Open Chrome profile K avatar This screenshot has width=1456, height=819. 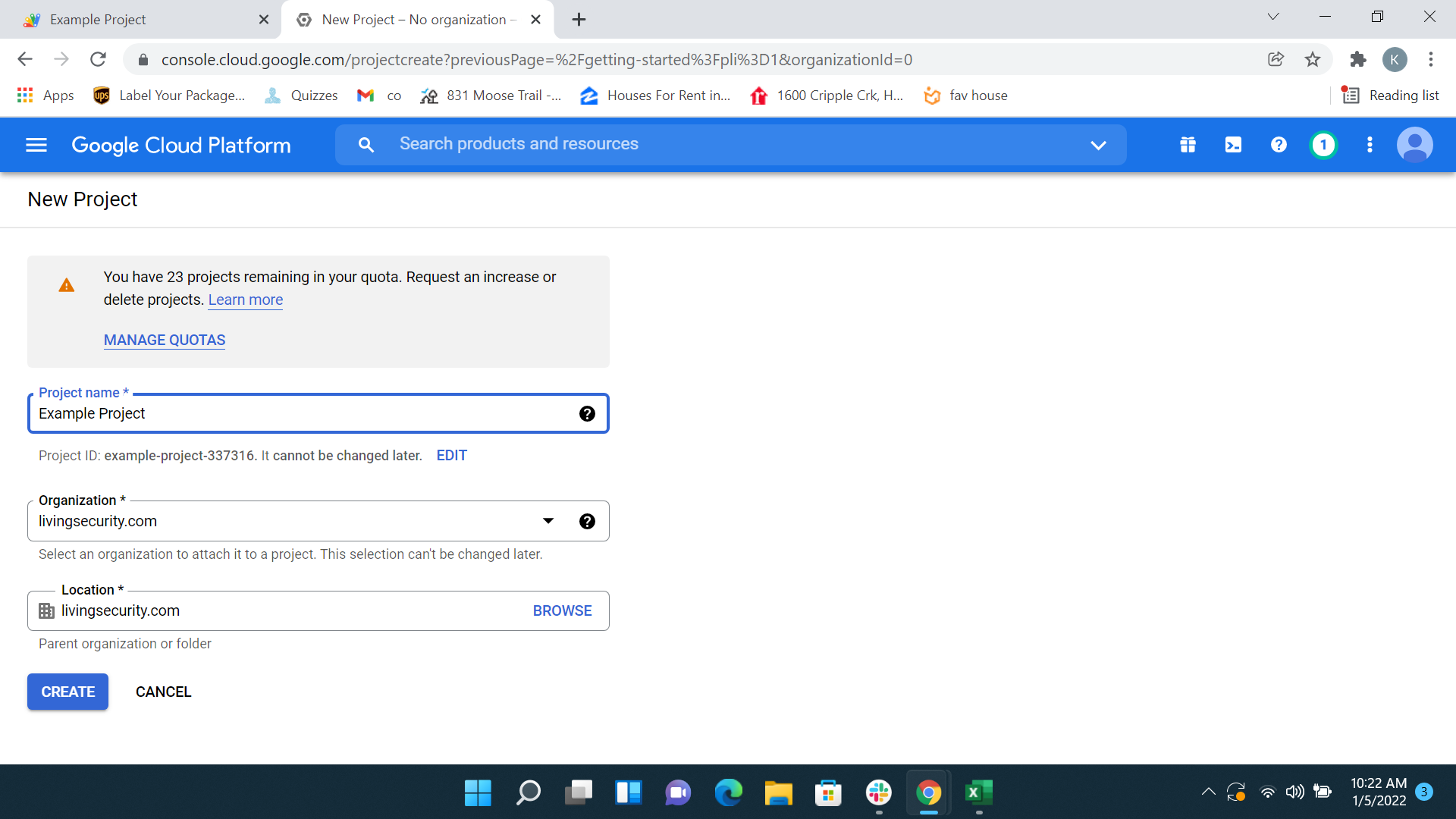1395,59
